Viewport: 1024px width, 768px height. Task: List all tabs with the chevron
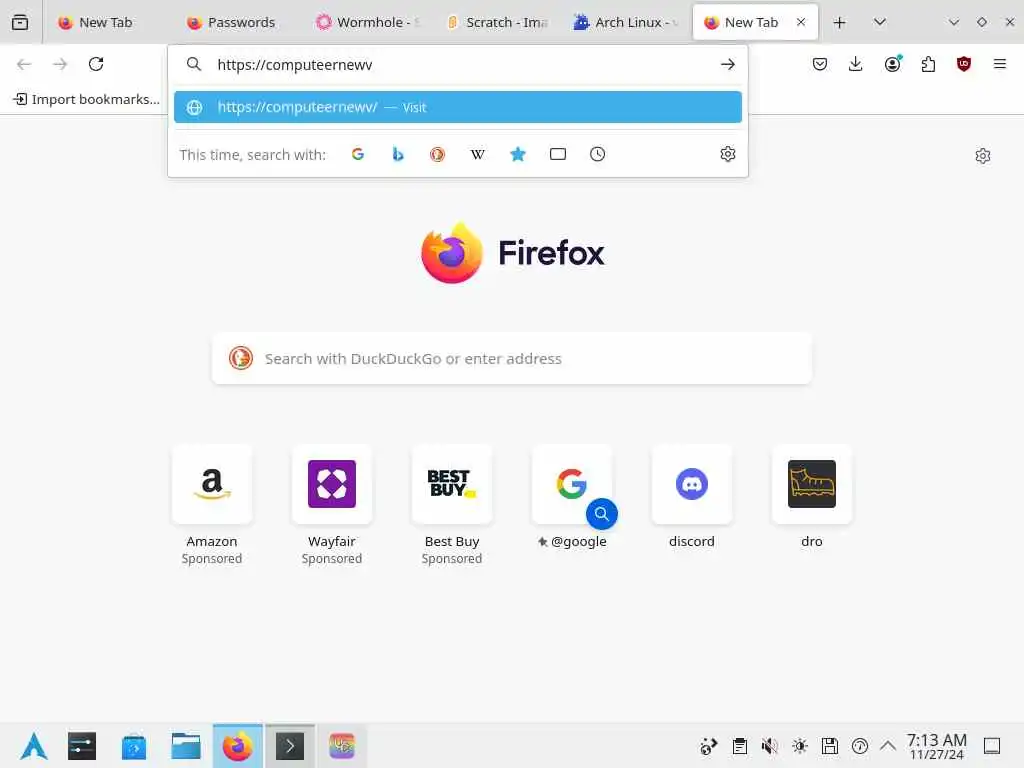[880, 22]
